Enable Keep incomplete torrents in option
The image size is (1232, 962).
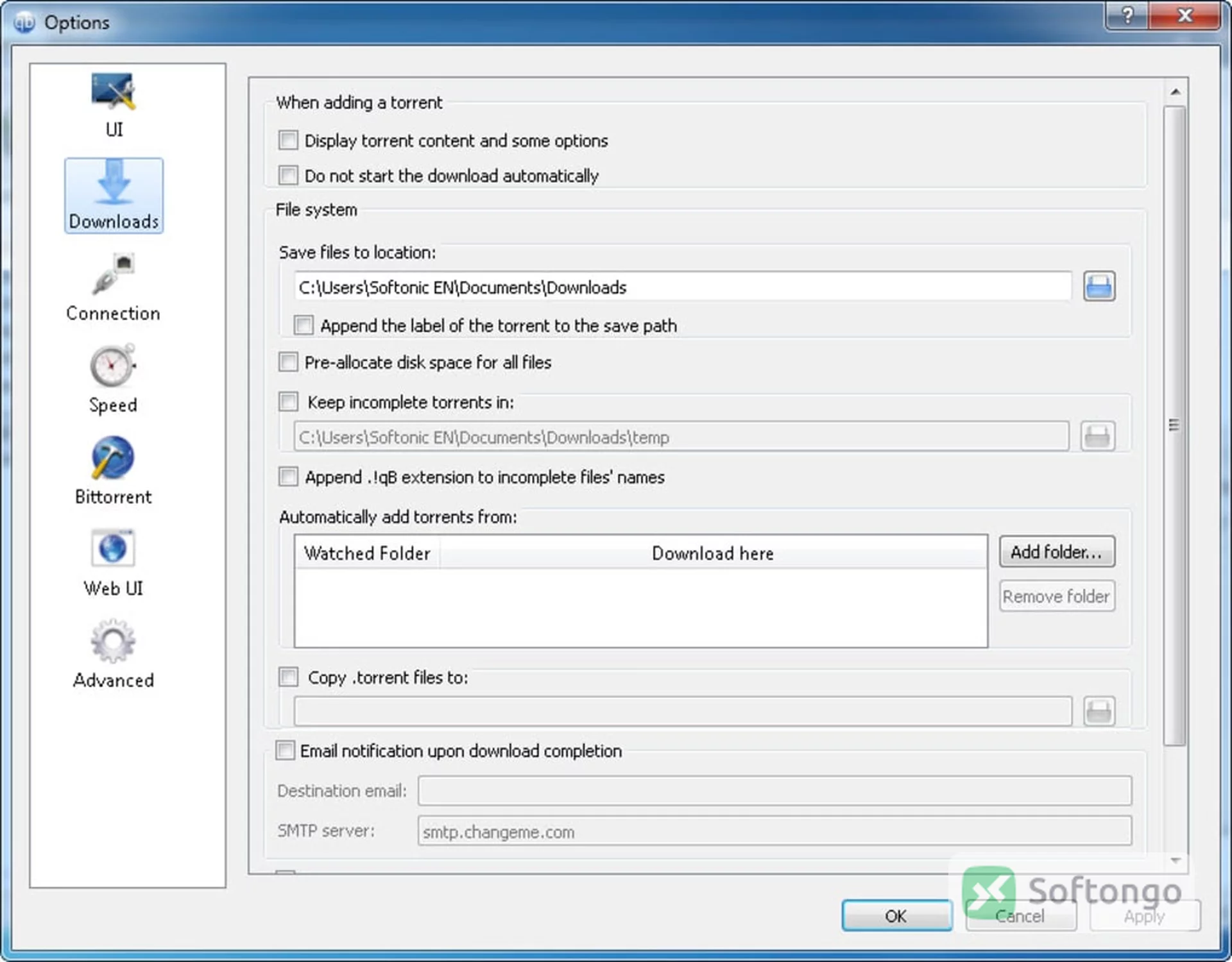[288, 402]
